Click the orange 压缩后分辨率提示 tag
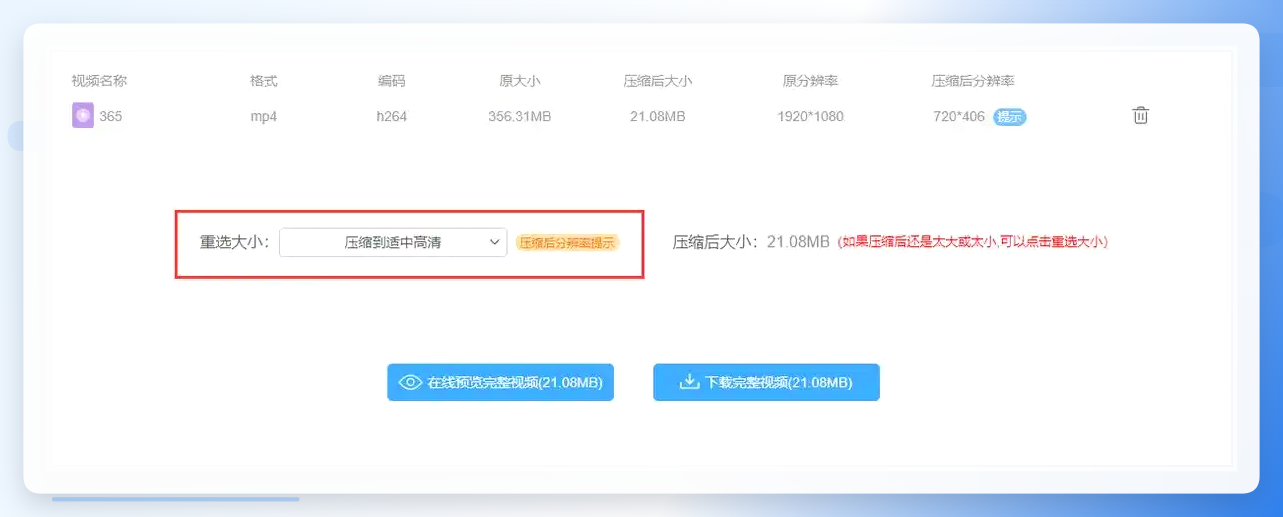1283x517 pixels. pos(568,242)
